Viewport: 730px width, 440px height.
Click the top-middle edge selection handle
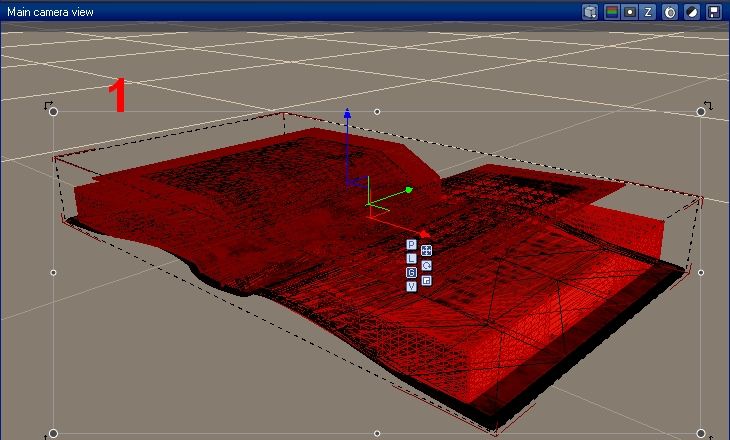tap(377, 112)
